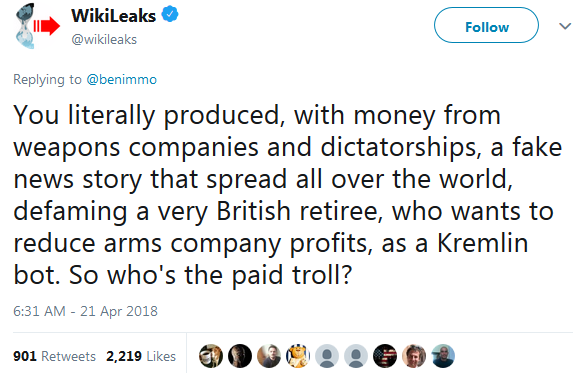Open the first default gray silhouette avatar

327,356
